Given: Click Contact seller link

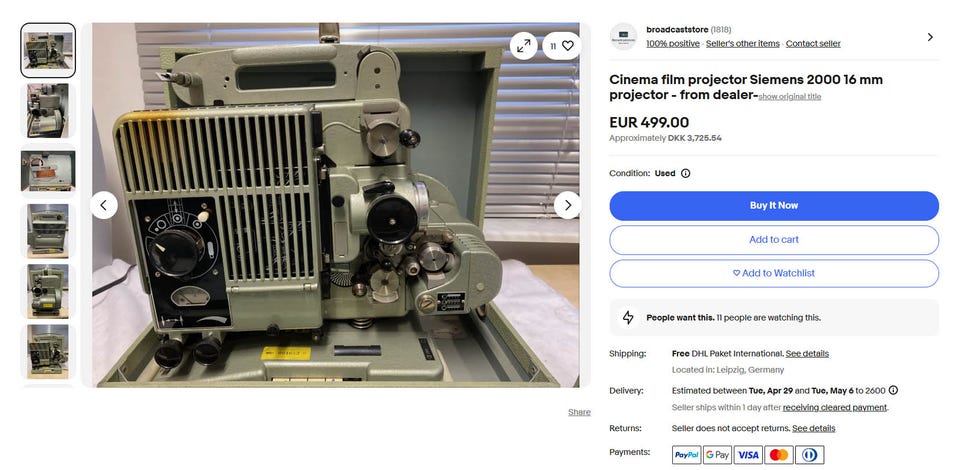Looking at the screenshot, I should (813, 43).
